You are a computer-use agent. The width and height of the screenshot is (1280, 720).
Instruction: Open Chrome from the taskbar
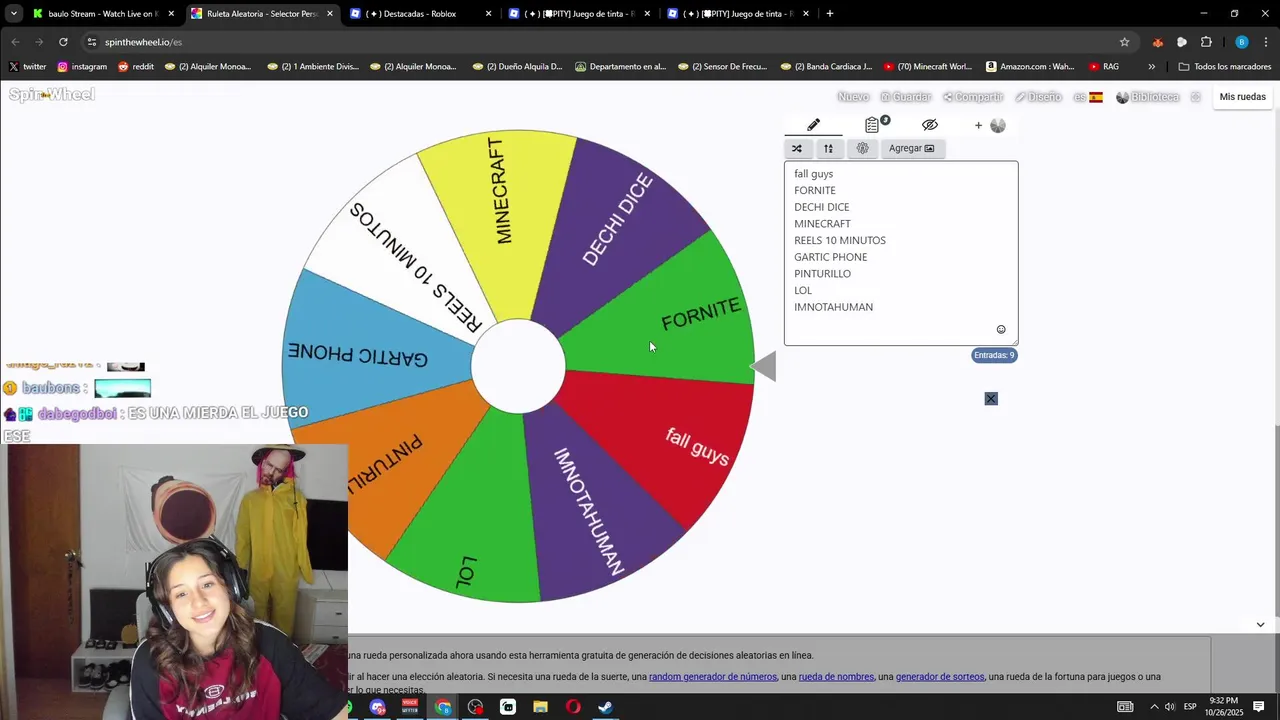click(x=443, y=707)
